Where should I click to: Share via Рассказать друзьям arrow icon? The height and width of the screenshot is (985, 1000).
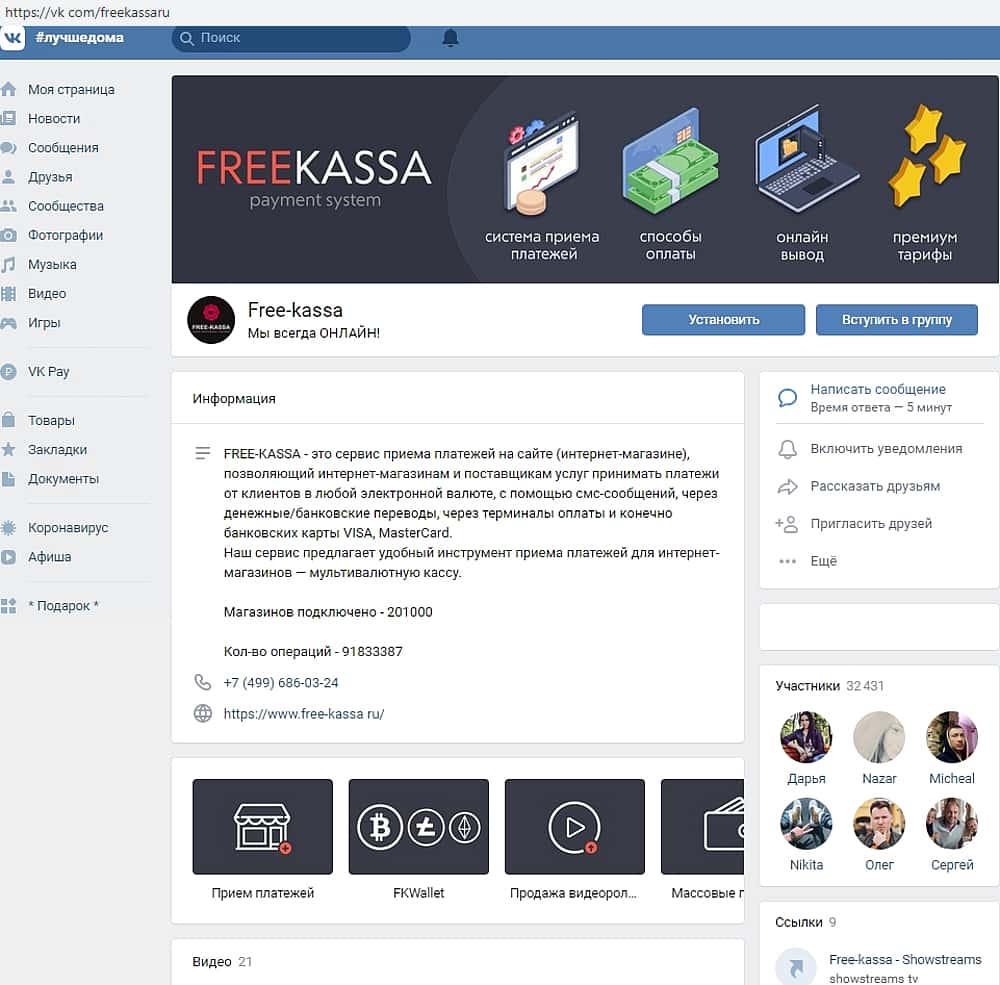coord(788,487)
